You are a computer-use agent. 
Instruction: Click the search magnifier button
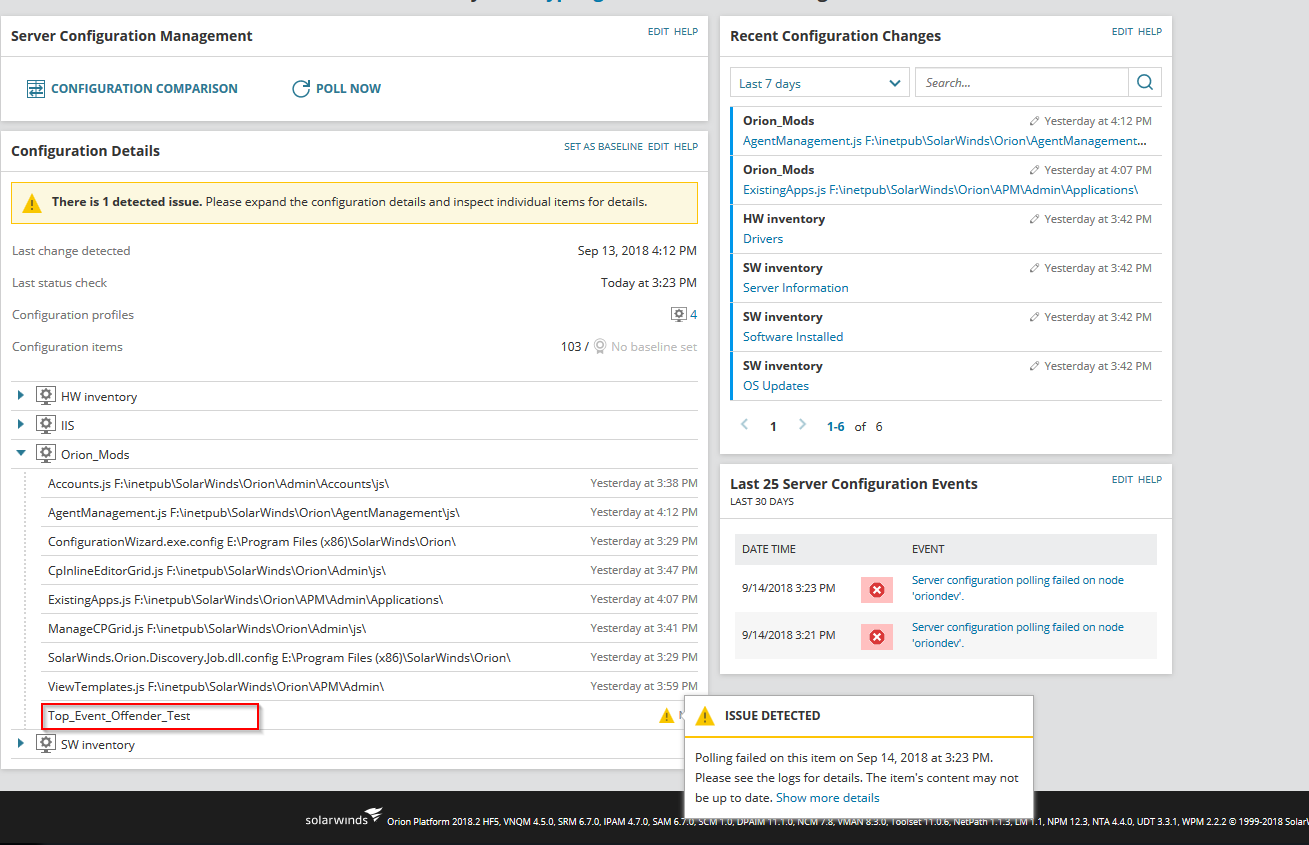[1145, 83]
